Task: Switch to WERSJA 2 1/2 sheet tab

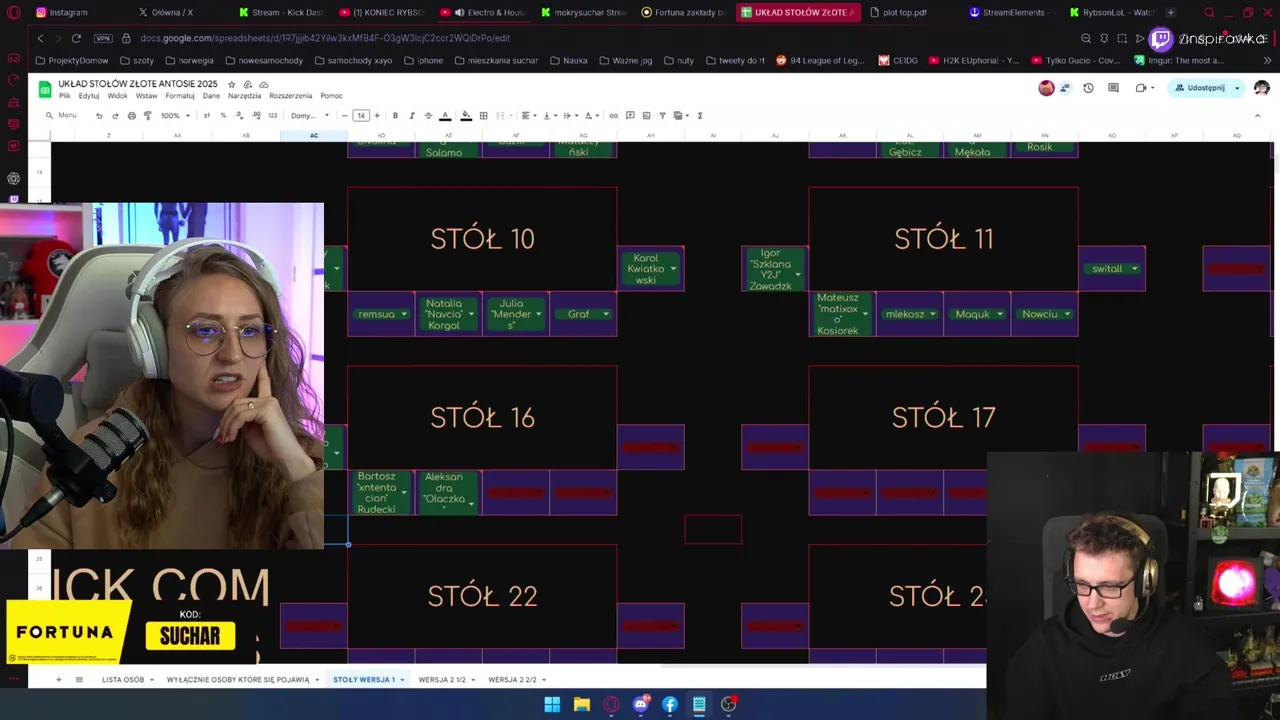Action: click(442, 680)
